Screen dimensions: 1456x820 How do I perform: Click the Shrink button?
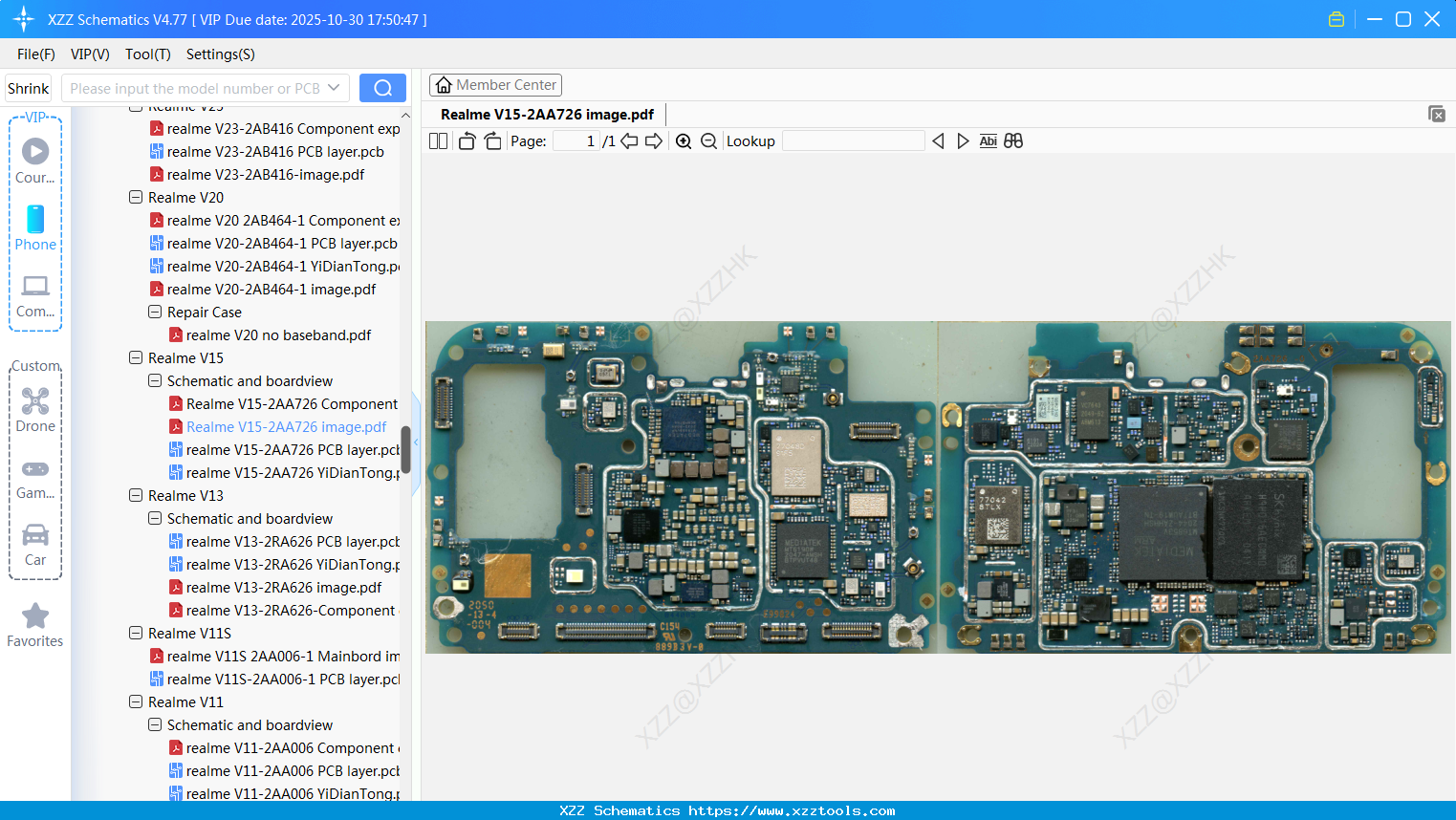pyautogui.click(x=28, y=88)
